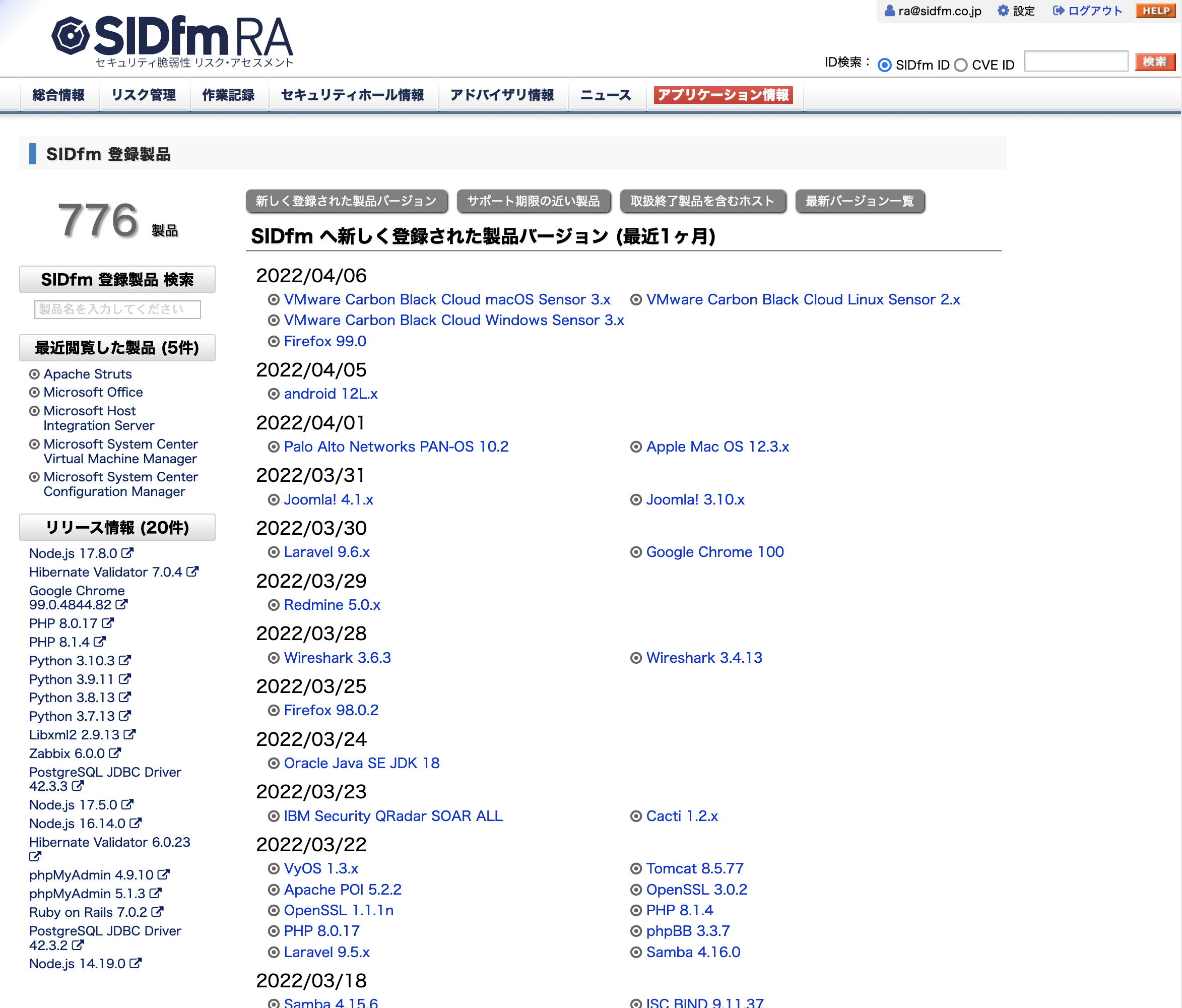Screen dimensions: 1182x1008
Task: Open the Node.js 16.14.0 release link
Action: click(77, 823)
